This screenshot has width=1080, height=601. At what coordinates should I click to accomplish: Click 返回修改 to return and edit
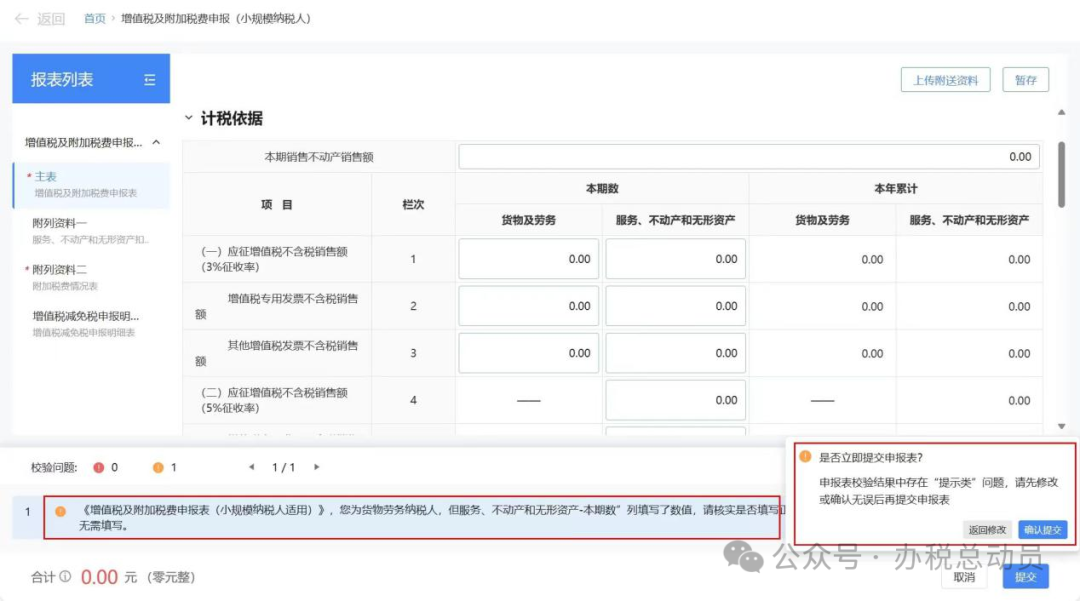(x=987, y=530)
